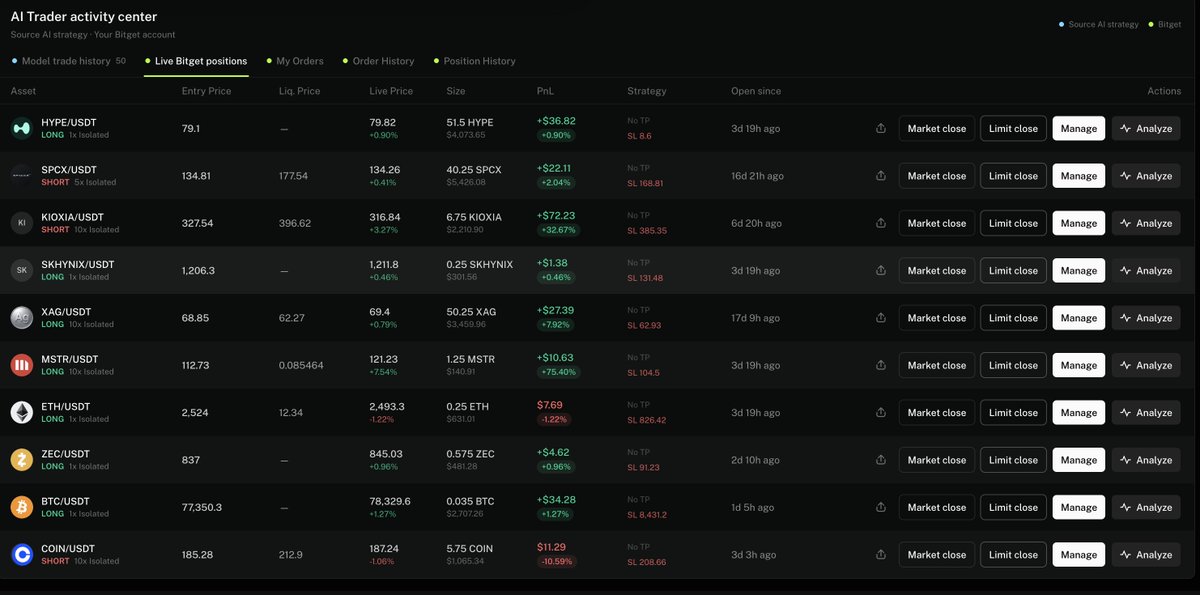Limit close the SKHYNIX/USDT position
Image resolution: width=1200 pixels, height=595 pixels.
point(1013,270)
